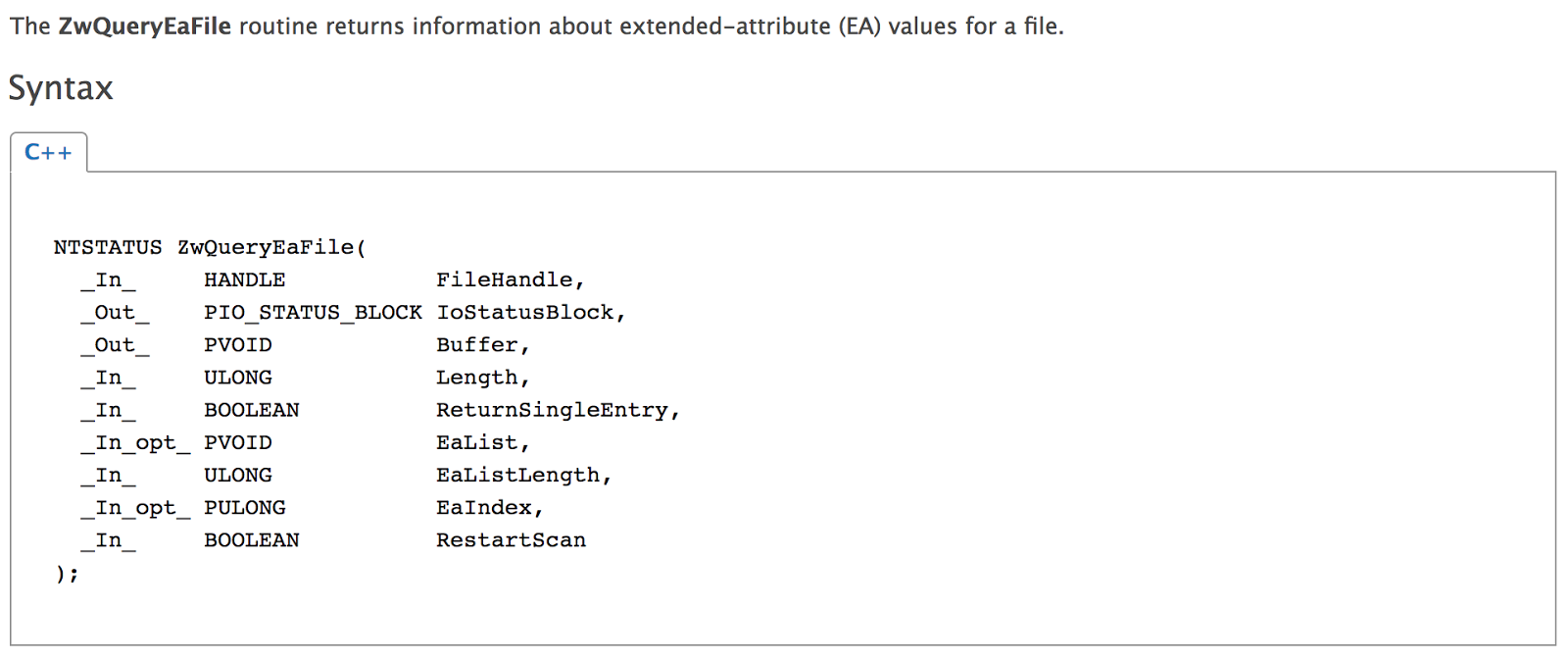Click the Syntax section heading
The height and width of the screenshot is (659, 1568).
tap(61, 88)
